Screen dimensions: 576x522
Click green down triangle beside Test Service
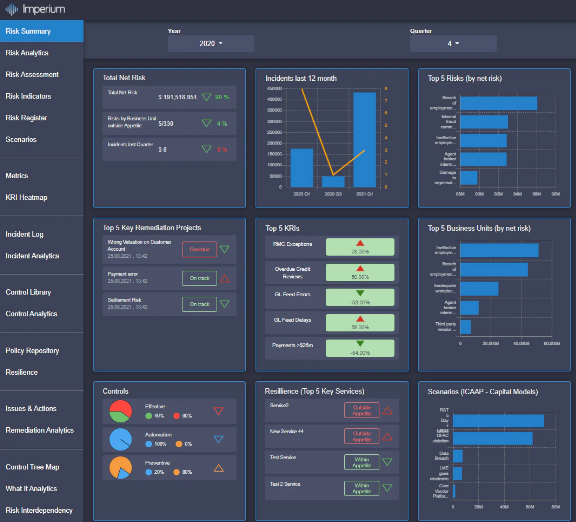[387, 462]
